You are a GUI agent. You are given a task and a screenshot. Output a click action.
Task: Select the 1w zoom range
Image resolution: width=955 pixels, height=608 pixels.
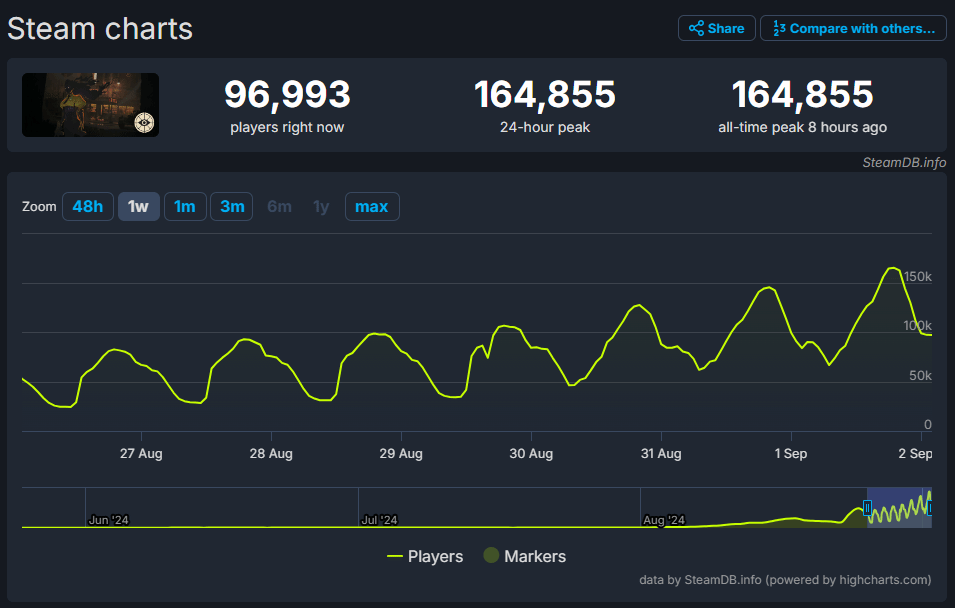[x=138, y=207]
